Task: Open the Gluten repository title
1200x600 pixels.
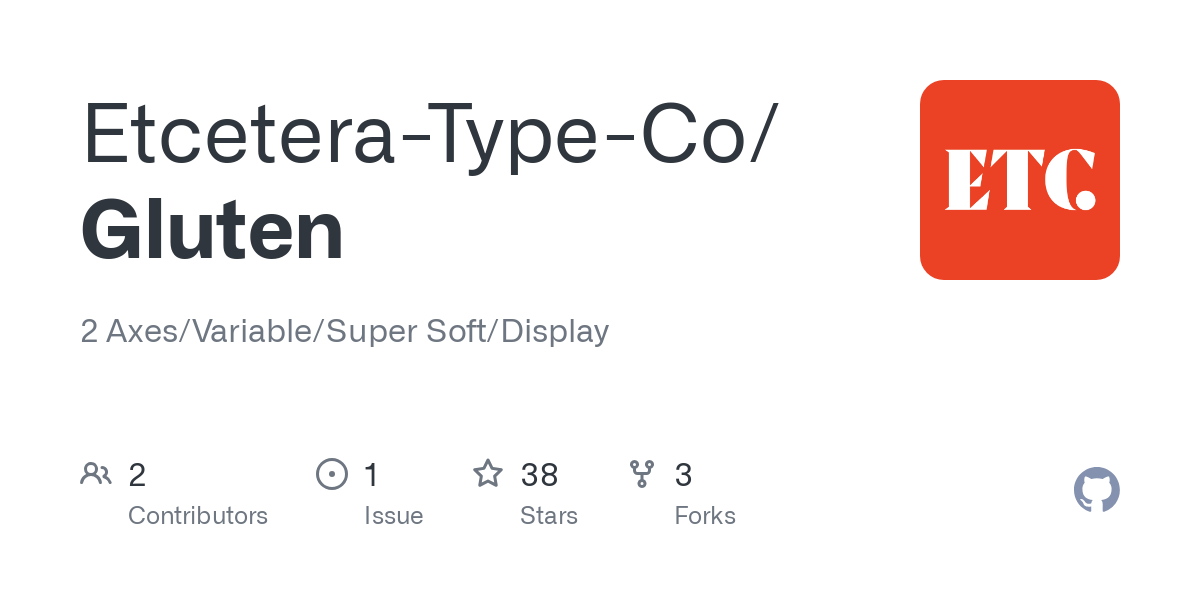Action: point(212,231)
